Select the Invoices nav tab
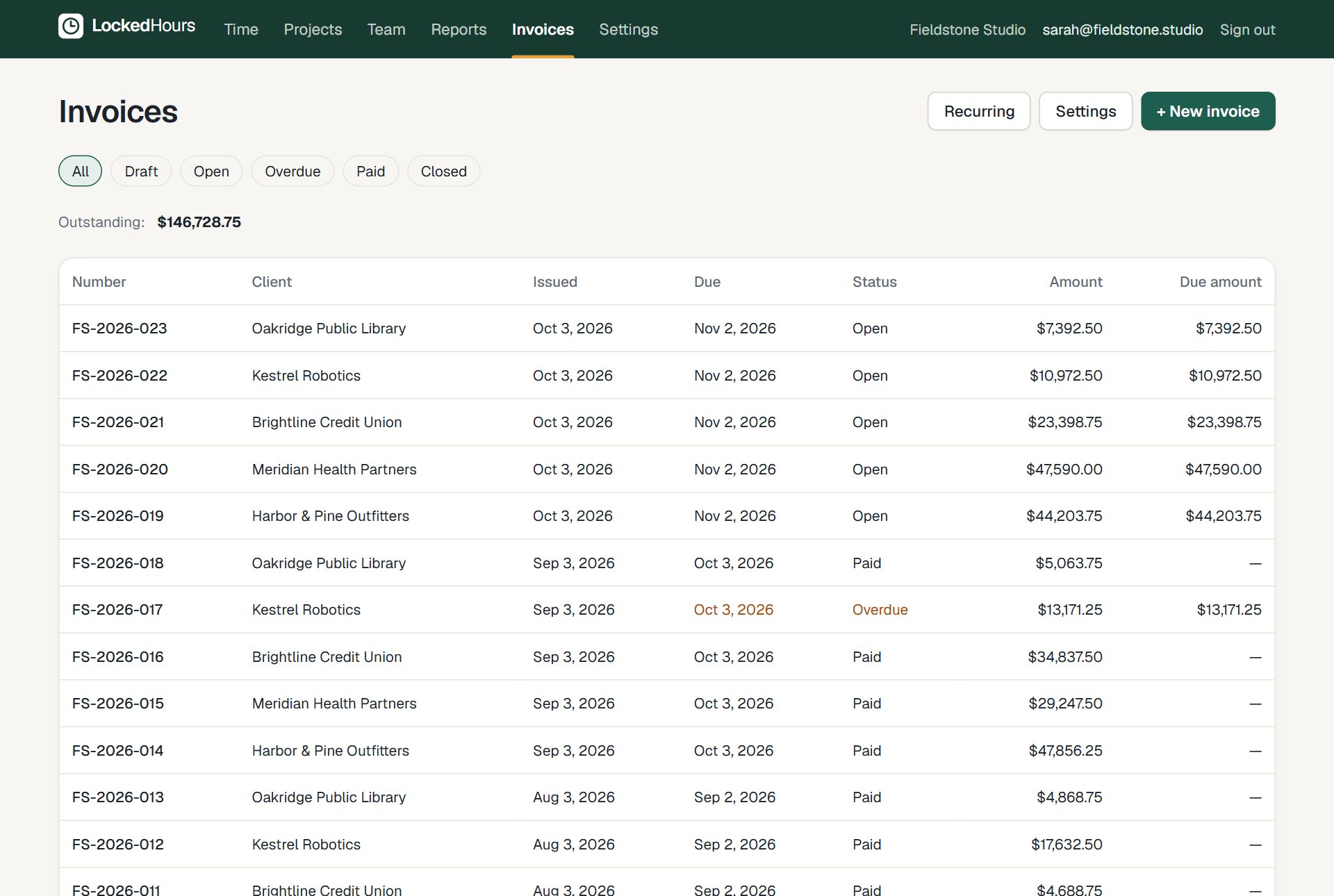 [x=543, y=29]
